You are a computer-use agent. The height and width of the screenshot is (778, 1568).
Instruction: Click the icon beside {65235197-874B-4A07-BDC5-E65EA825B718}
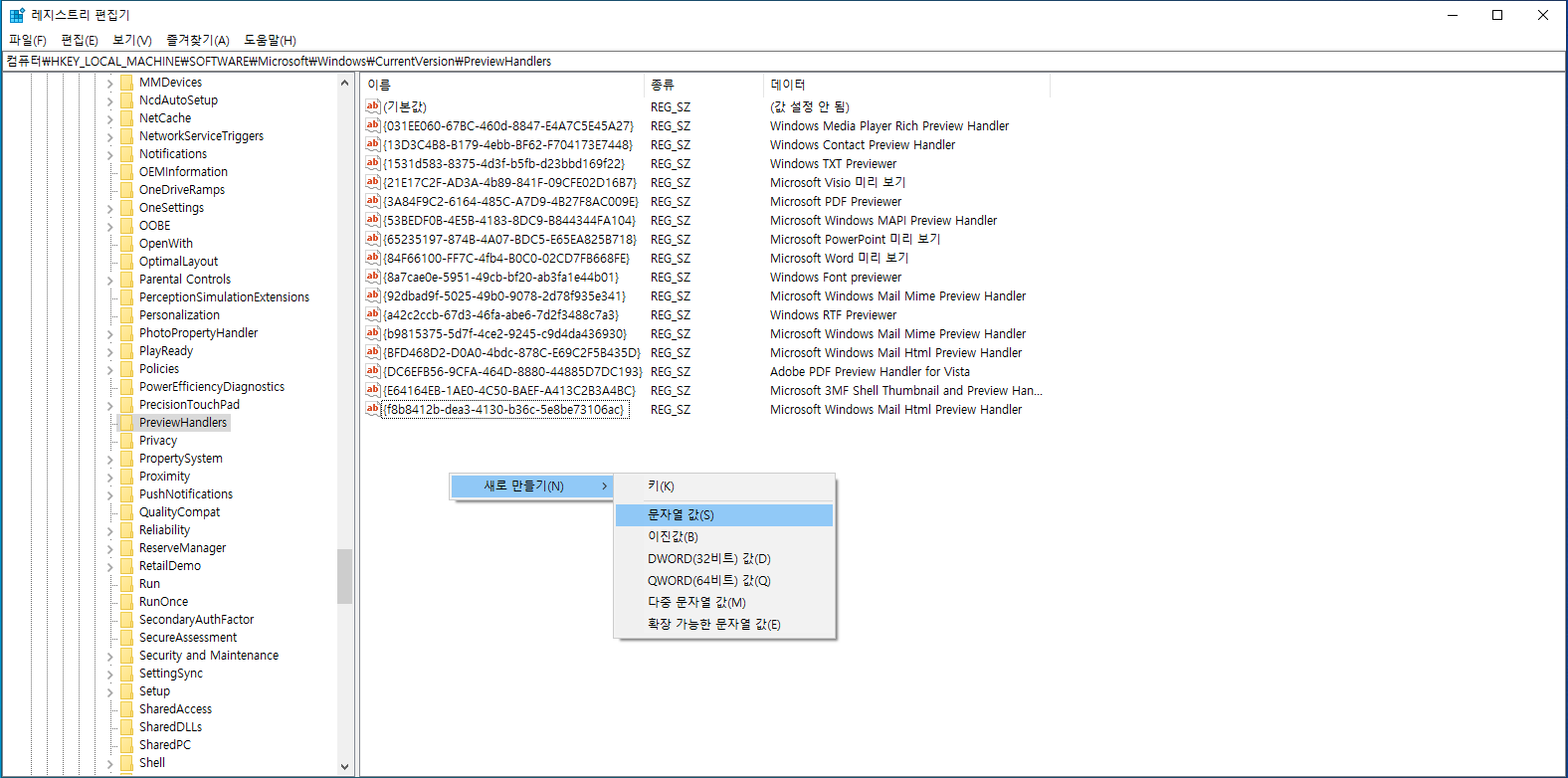(373, 239)
